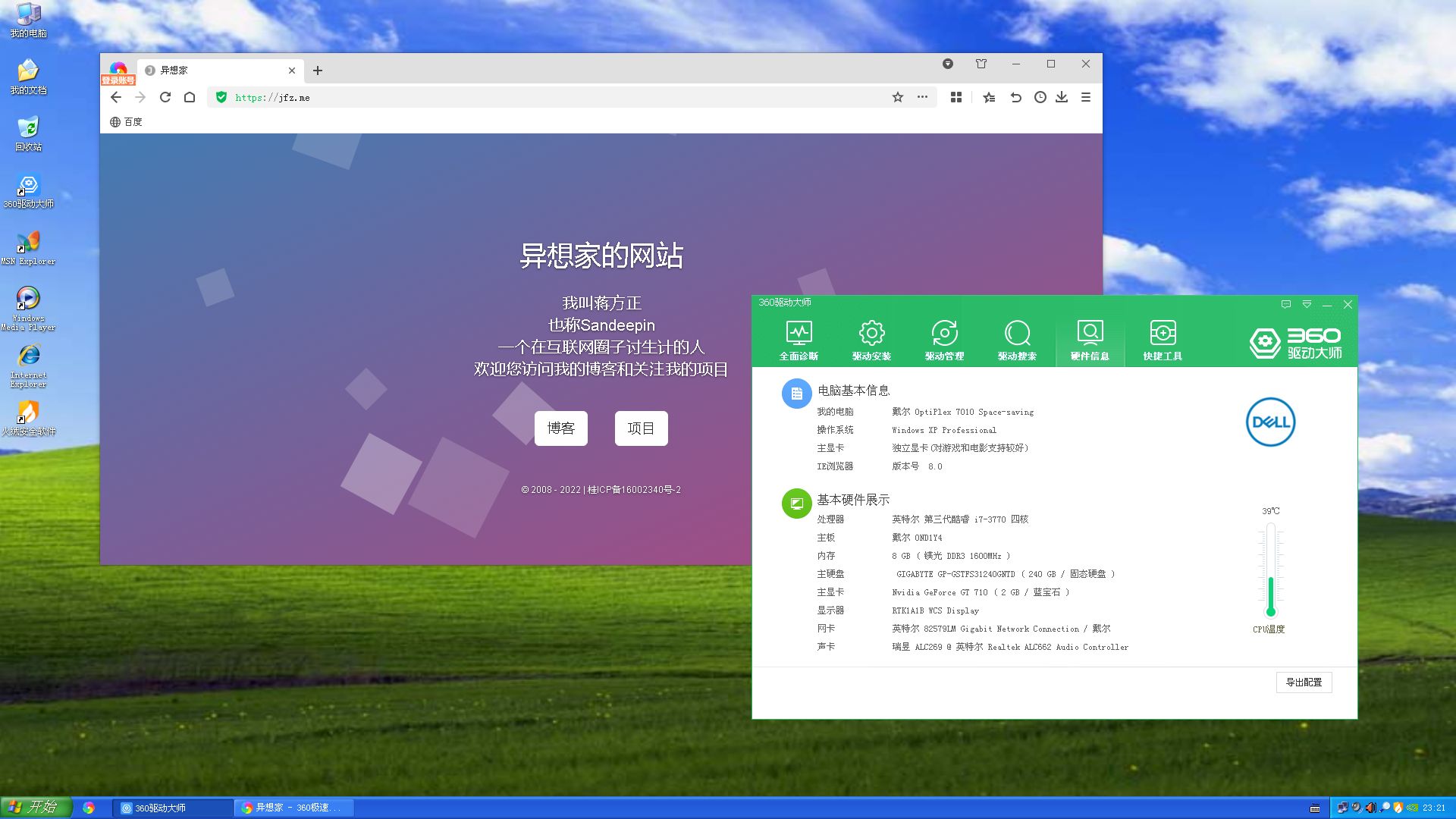
Task: Select the 驱动管理 driver management icon
Action: [x=944, y=339]
